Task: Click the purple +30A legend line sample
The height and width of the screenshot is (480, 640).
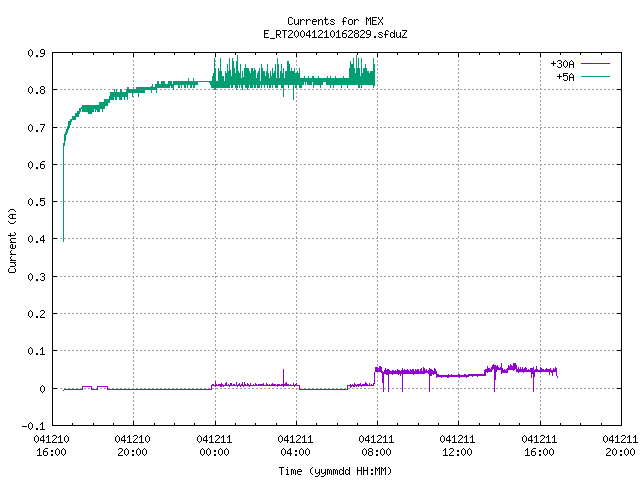Action: click(596, 64)
